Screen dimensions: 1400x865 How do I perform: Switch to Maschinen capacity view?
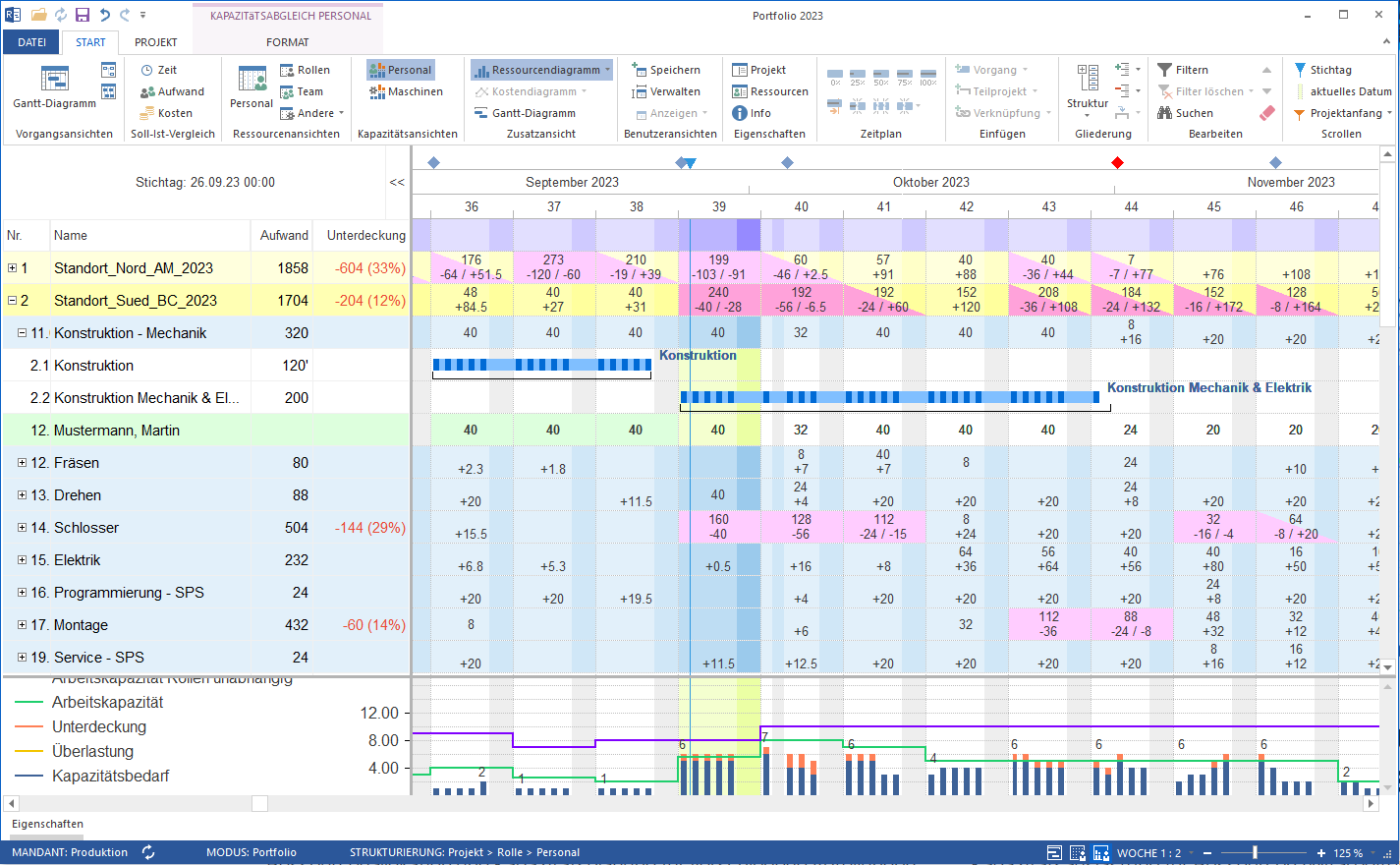406,91
